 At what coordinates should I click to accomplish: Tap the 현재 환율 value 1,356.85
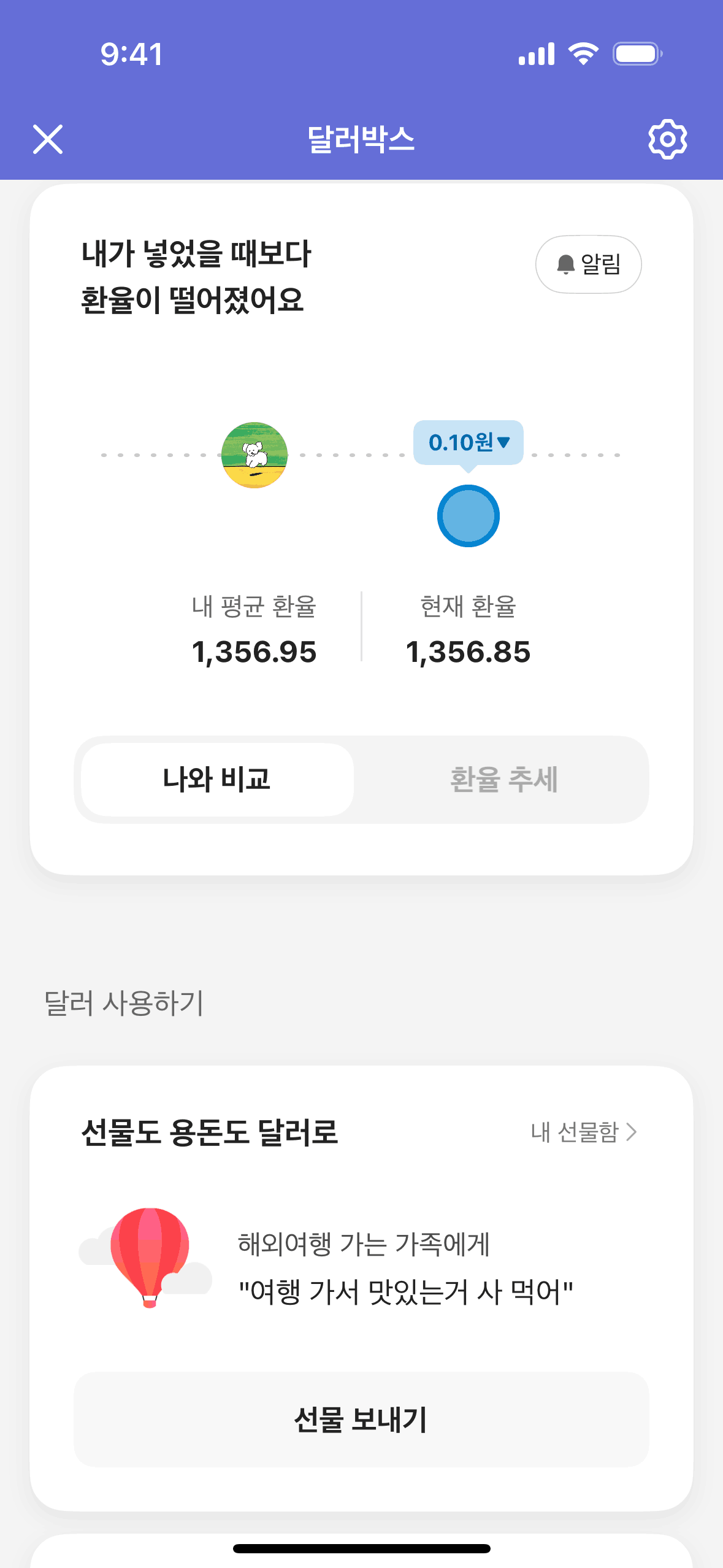[x=468, y=651]
